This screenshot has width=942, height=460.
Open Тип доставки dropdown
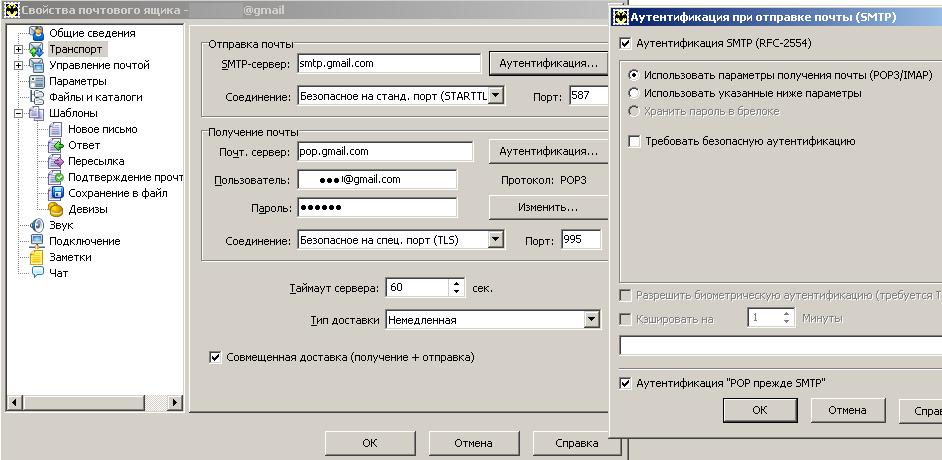pyautogui.click(x=592, y=320)
